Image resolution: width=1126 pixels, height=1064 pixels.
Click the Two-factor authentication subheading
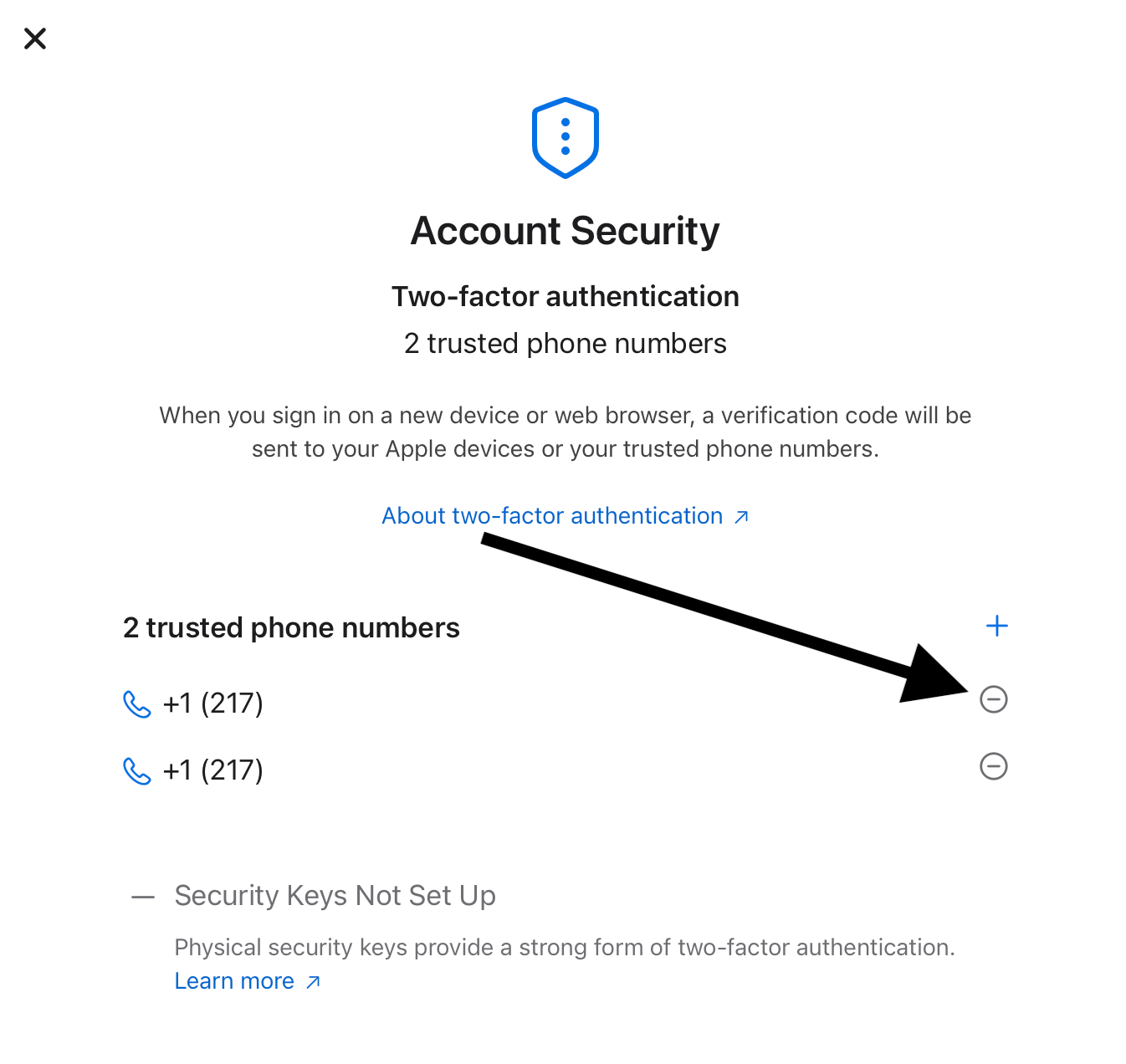pos(565,297)
